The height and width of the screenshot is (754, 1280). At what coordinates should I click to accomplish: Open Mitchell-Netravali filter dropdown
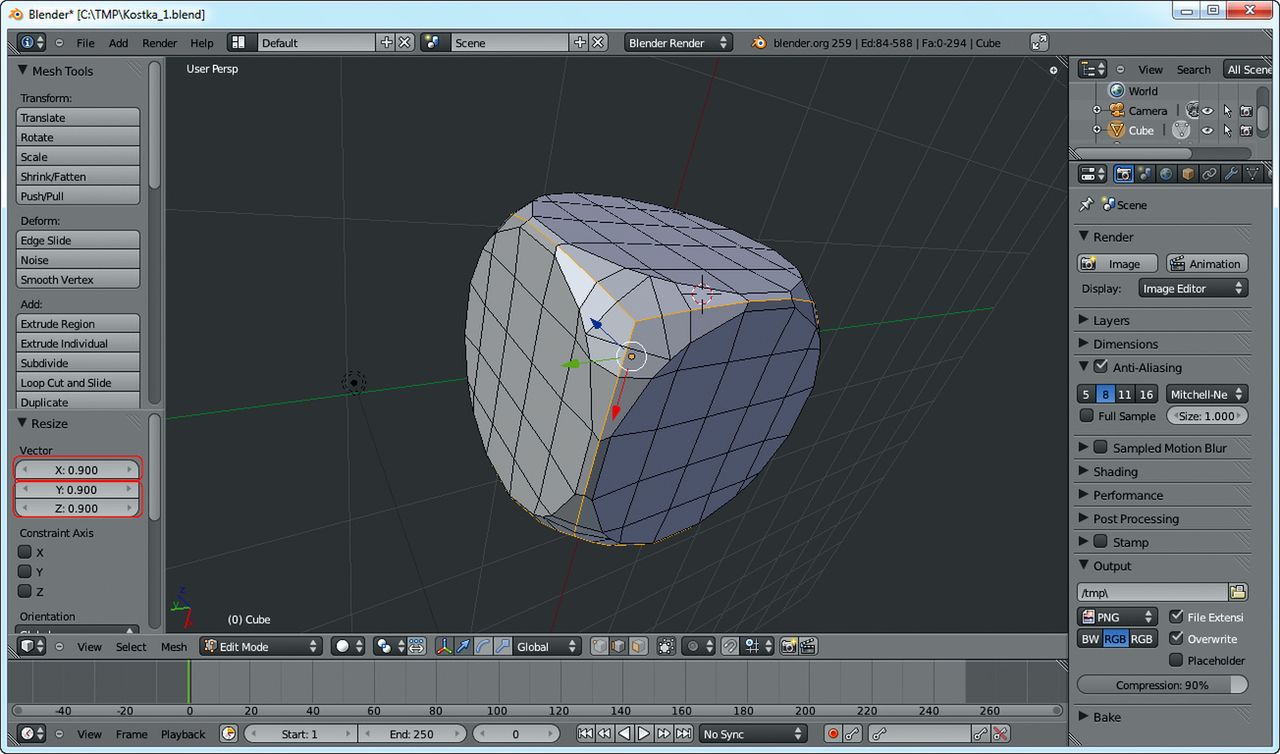click(x=1207, y=394)
